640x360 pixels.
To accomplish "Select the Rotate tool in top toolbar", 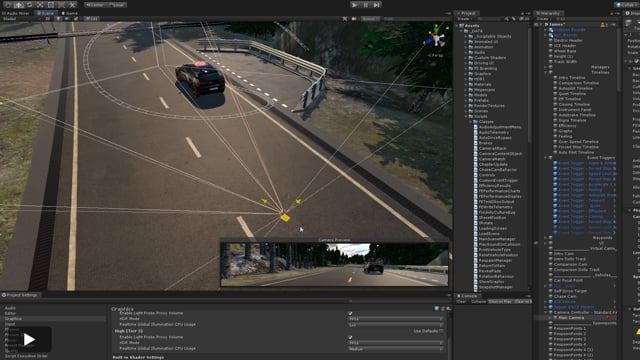I will click(x=29, y=5).
